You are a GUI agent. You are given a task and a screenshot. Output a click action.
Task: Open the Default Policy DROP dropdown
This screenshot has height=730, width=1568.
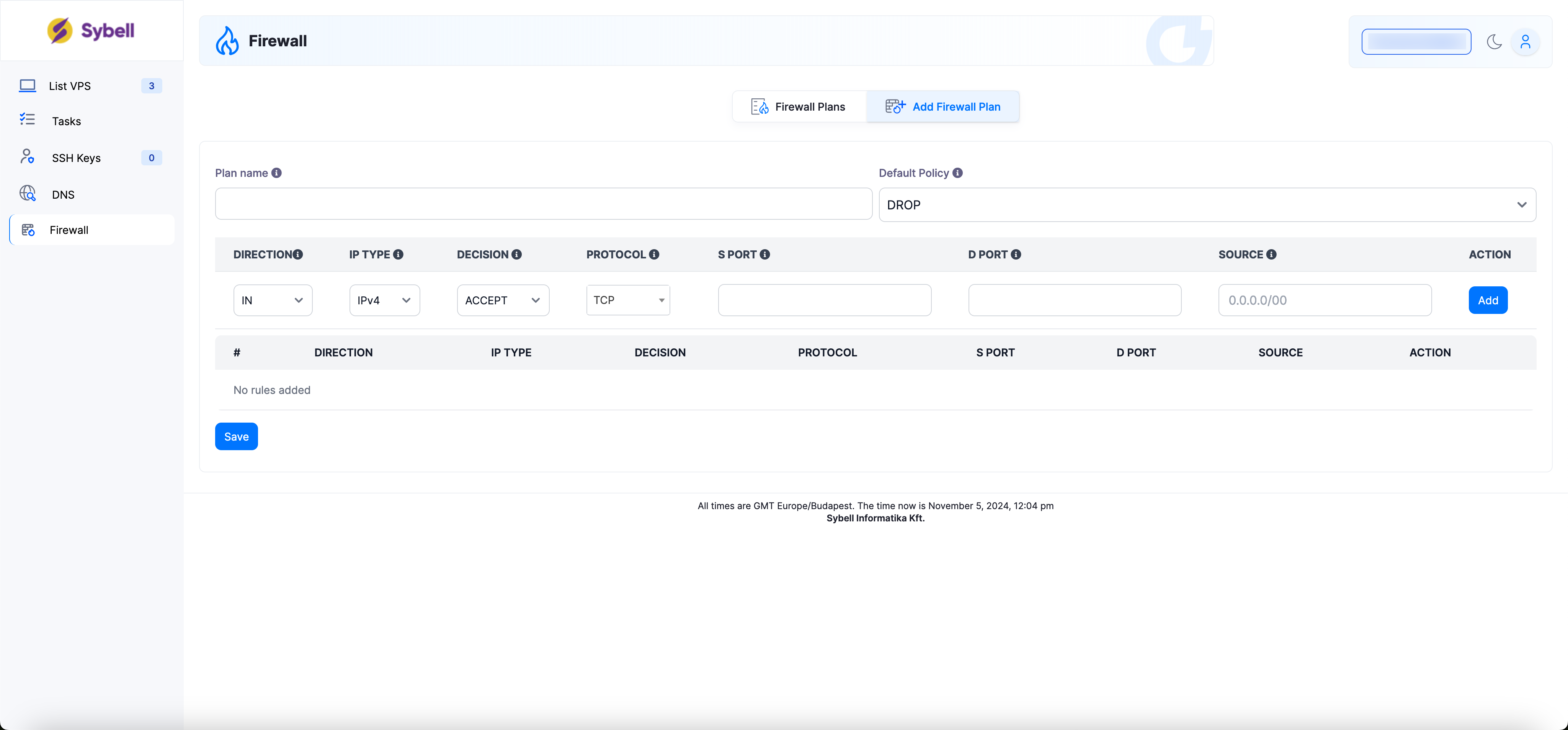[x=1207, y=205]
